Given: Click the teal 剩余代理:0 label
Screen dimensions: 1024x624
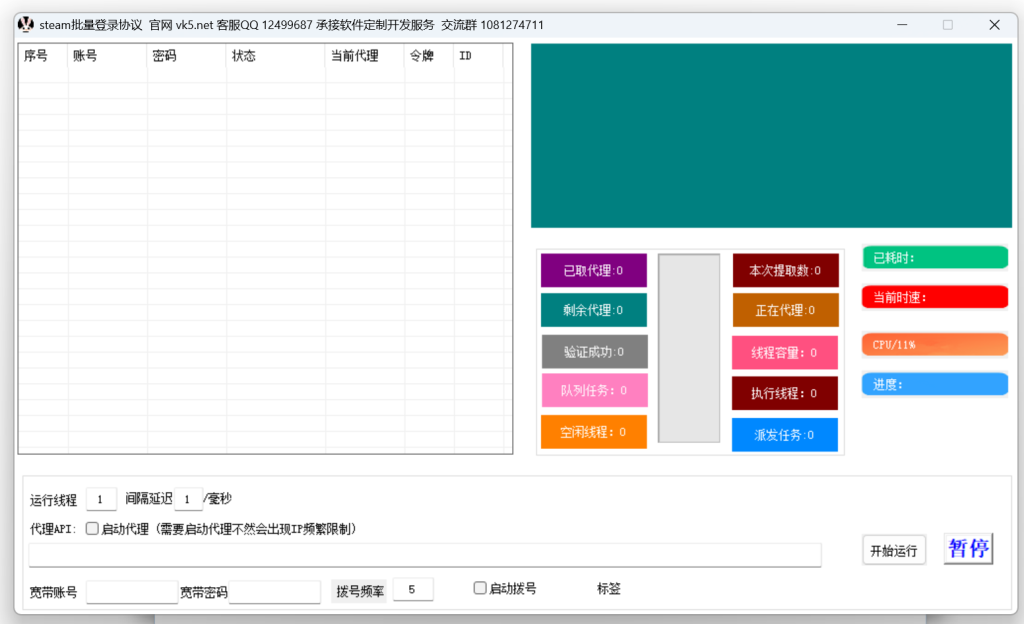Looking at the screenshot, I should (x=594, y=310).
